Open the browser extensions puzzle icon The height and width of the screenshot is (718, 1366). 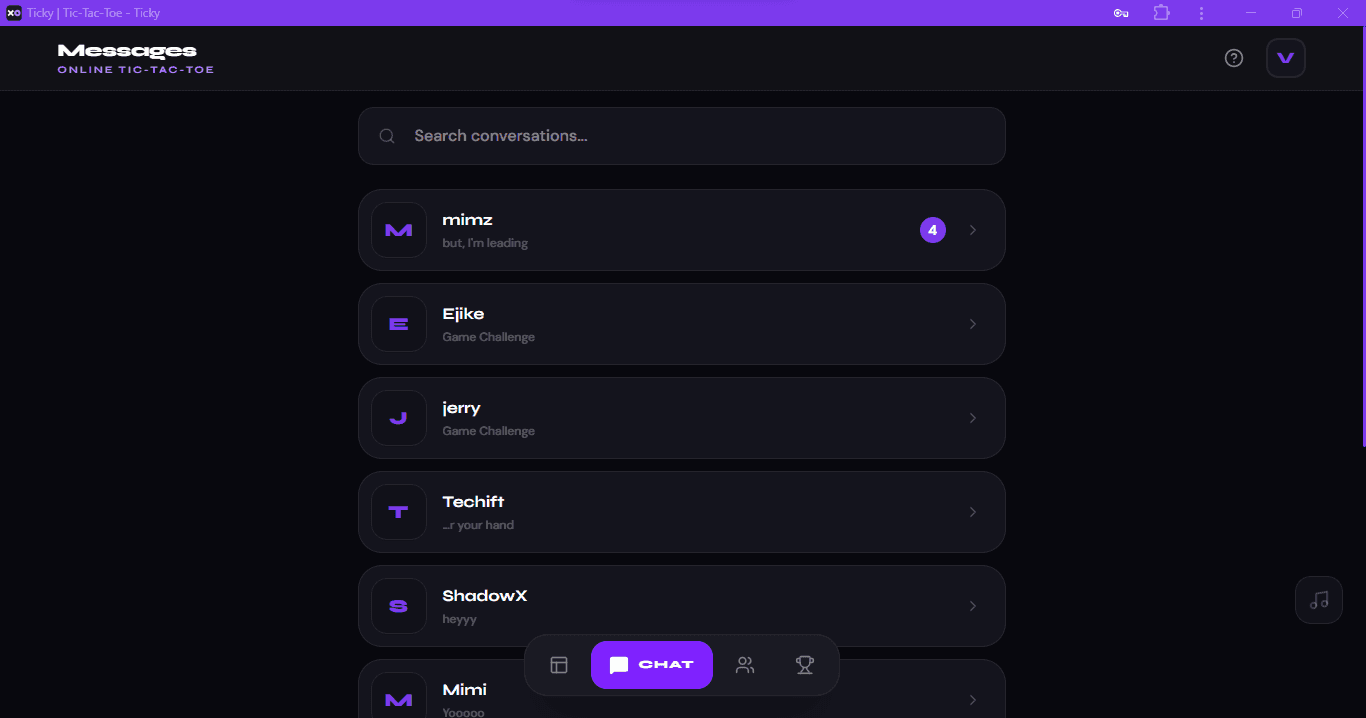1161,13
